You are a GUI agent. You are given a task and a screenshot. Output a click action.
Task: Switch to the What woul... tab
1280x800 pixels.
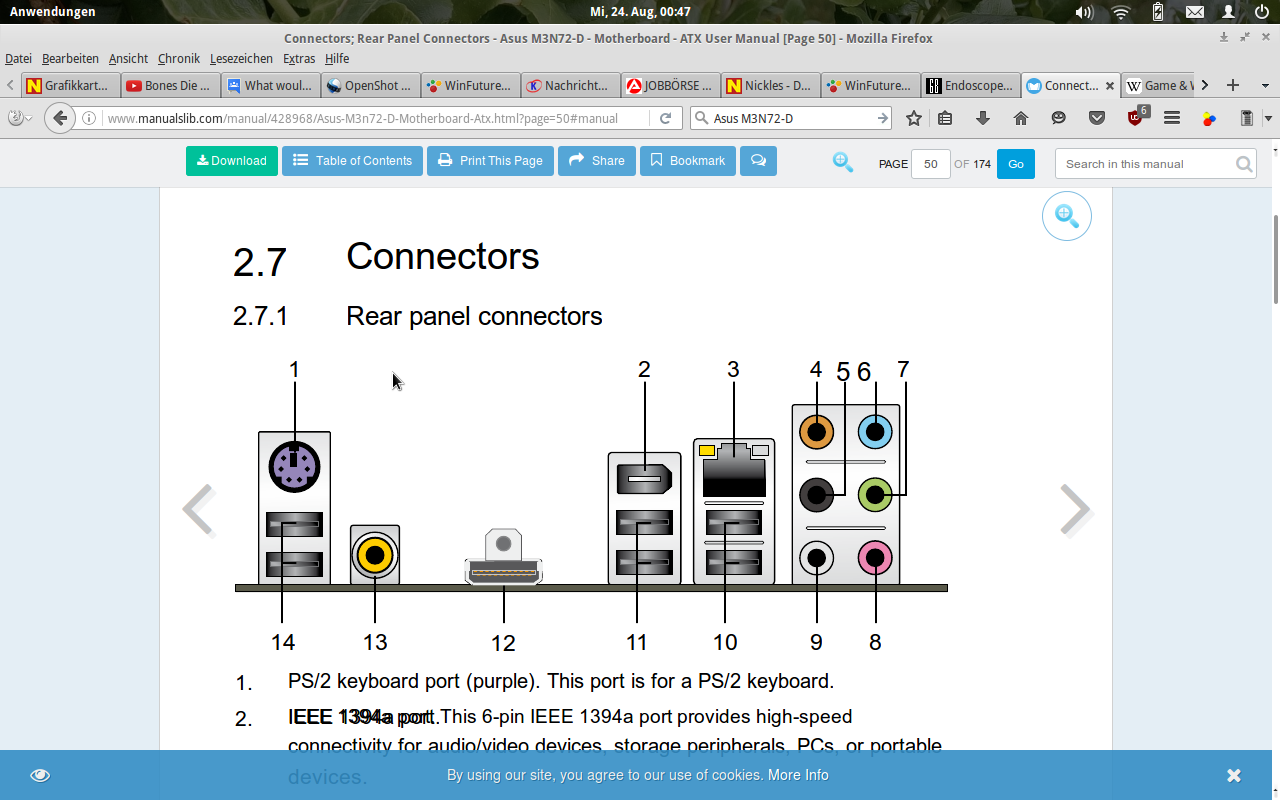click(x=270, y=85)
